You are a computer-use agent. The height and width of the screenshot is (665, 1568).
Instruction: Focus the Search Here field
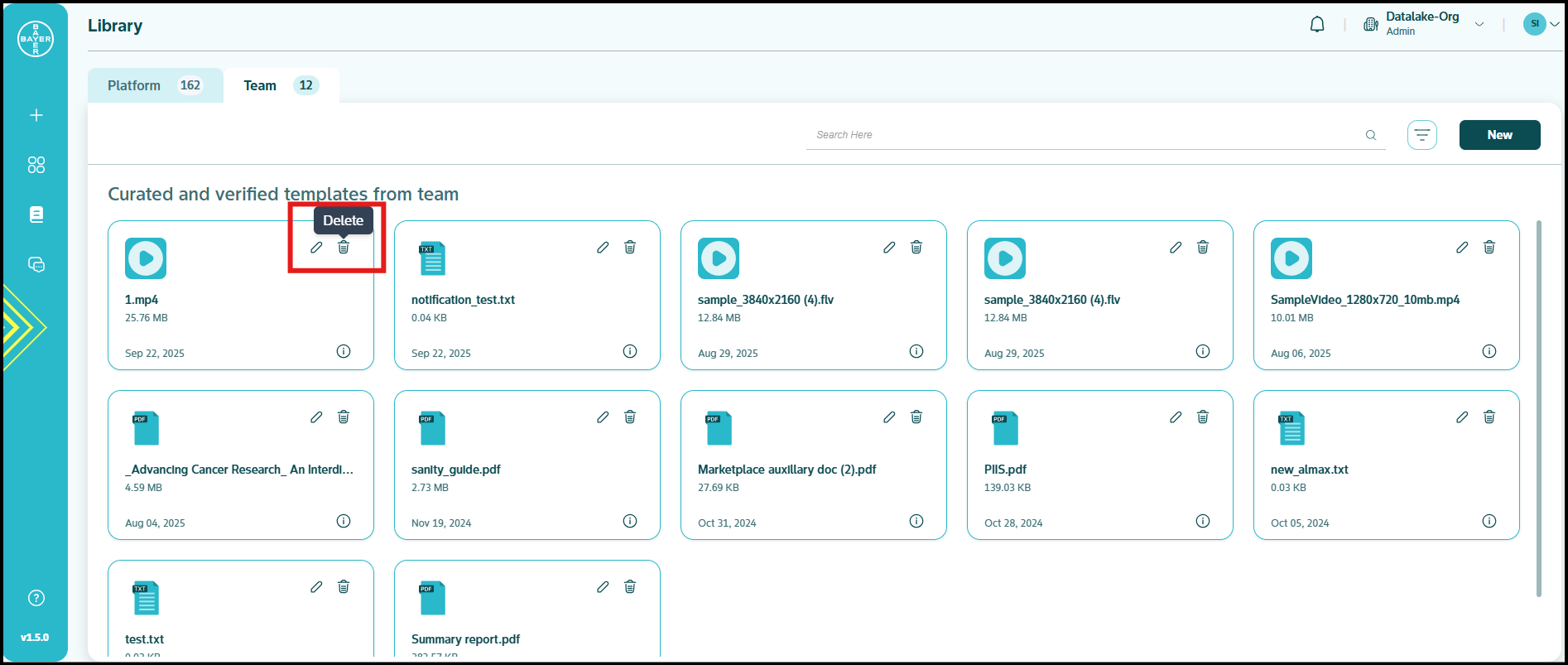tap(1085, 135)
